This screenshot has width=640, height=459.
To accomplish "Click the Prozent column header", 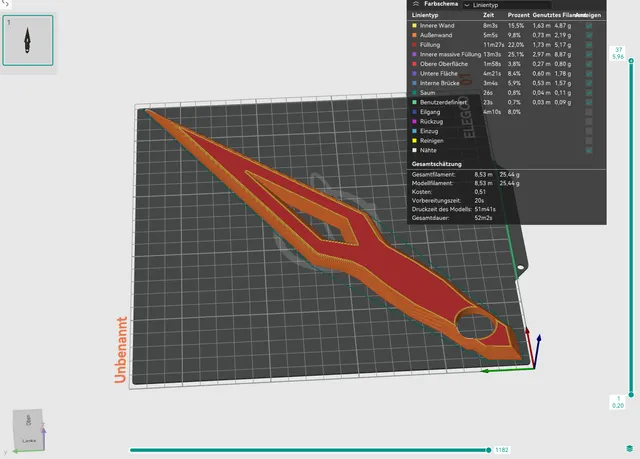I will [518, 15].
